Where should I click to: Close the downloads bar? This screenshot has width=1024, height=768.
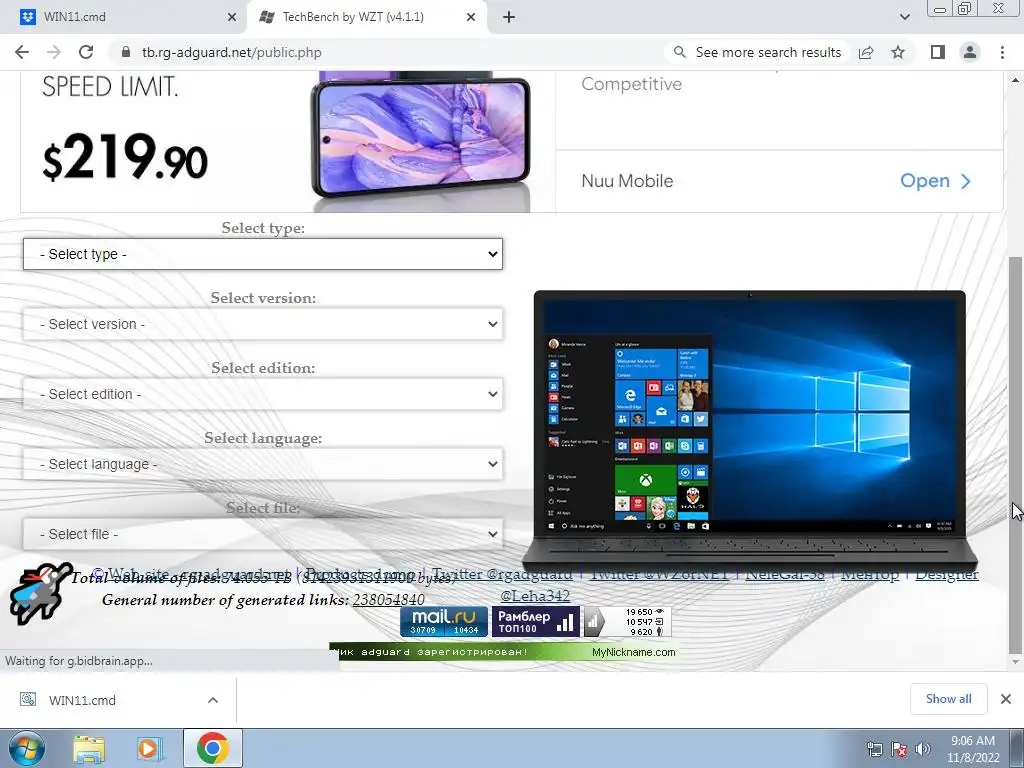(x=1006, y=699)
